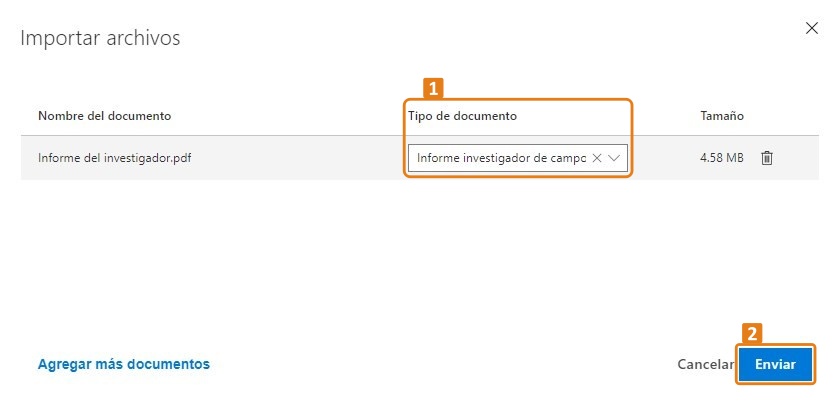Select the Informe del investigador.pdf file name
Viewport: 839px width, 408px height.
pyautogui.click(x=115, y=158)
